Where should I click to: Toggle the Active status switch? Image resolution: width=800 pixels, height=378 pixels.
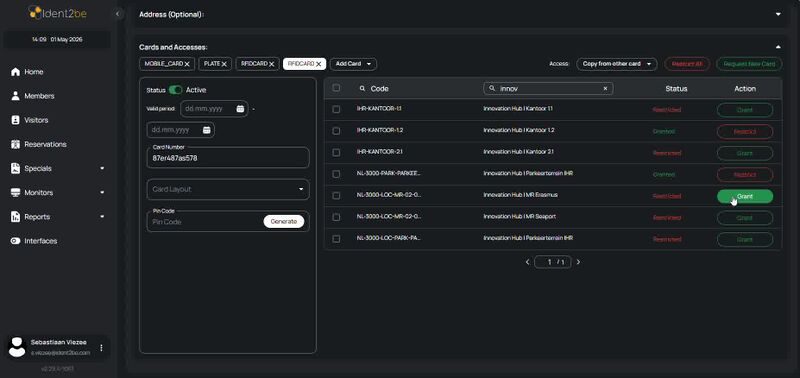pyautogui.click(x=176, y=90)
